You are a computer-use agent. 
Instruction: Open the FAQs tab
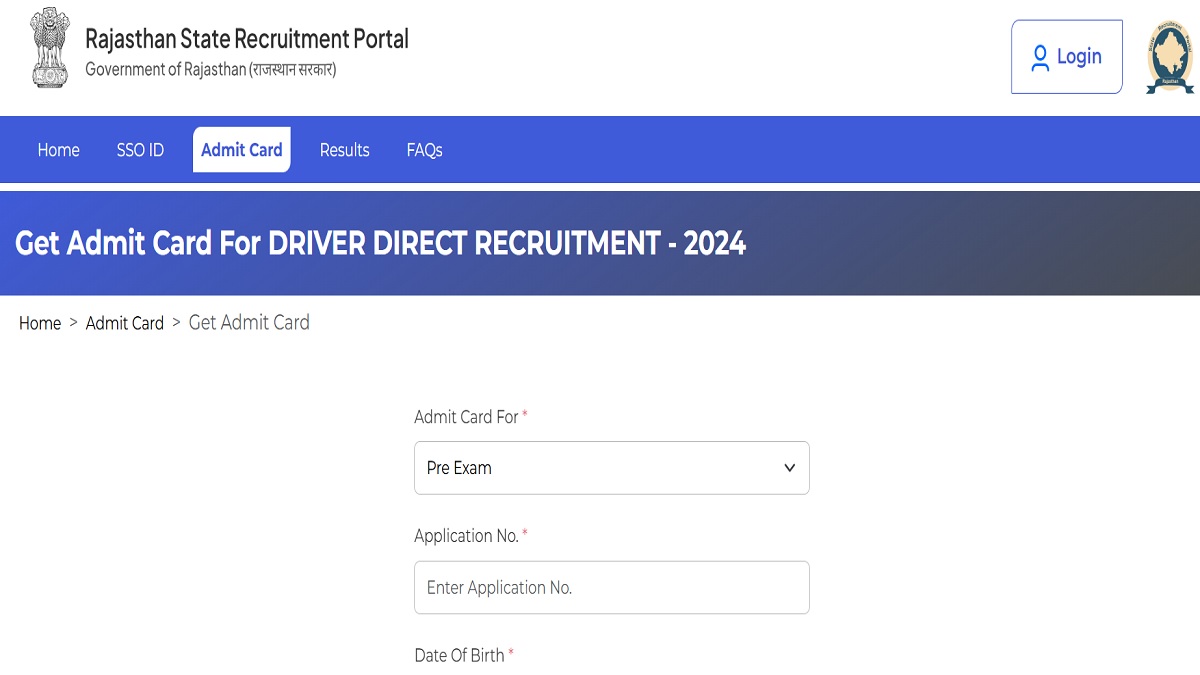[424, 150]
